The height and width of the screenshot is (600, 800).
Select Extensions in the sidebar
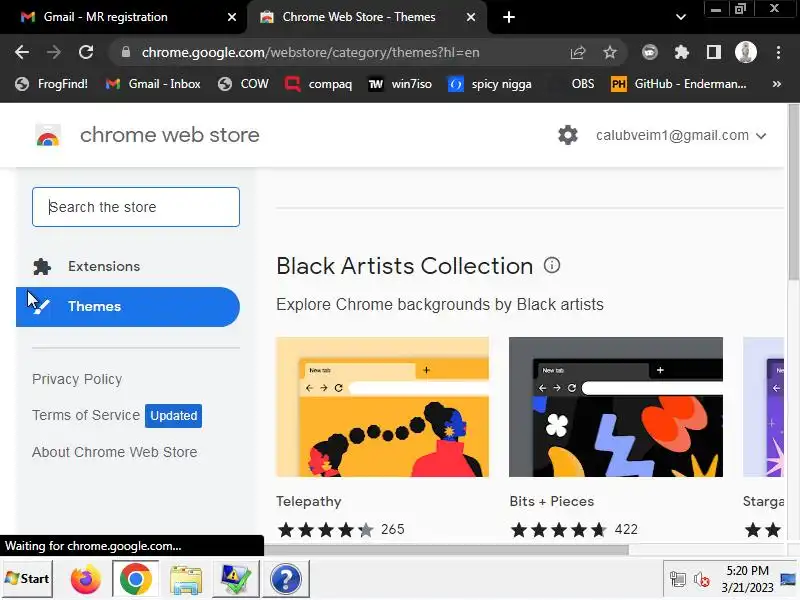pyautogui.click(x=128, y=266)
